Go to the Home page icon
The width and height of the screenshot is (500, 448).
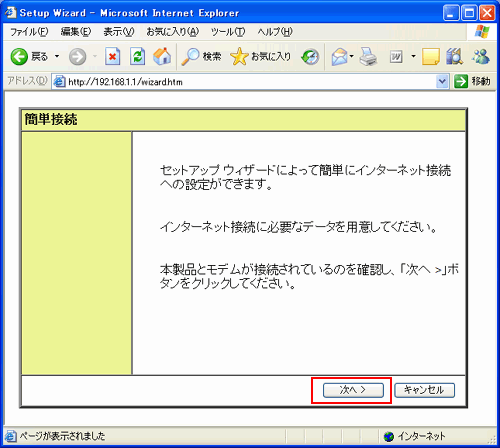pyautogui.click(x=162, y=56)
